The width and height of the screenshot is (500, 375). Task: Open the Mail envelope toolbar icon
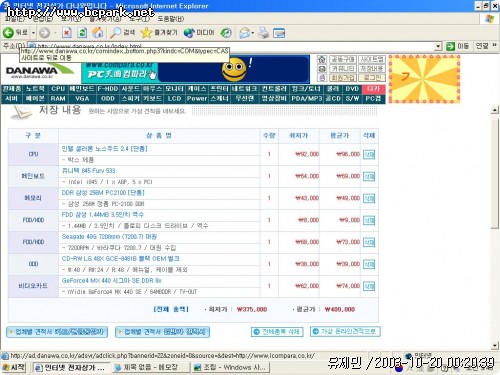245,33
